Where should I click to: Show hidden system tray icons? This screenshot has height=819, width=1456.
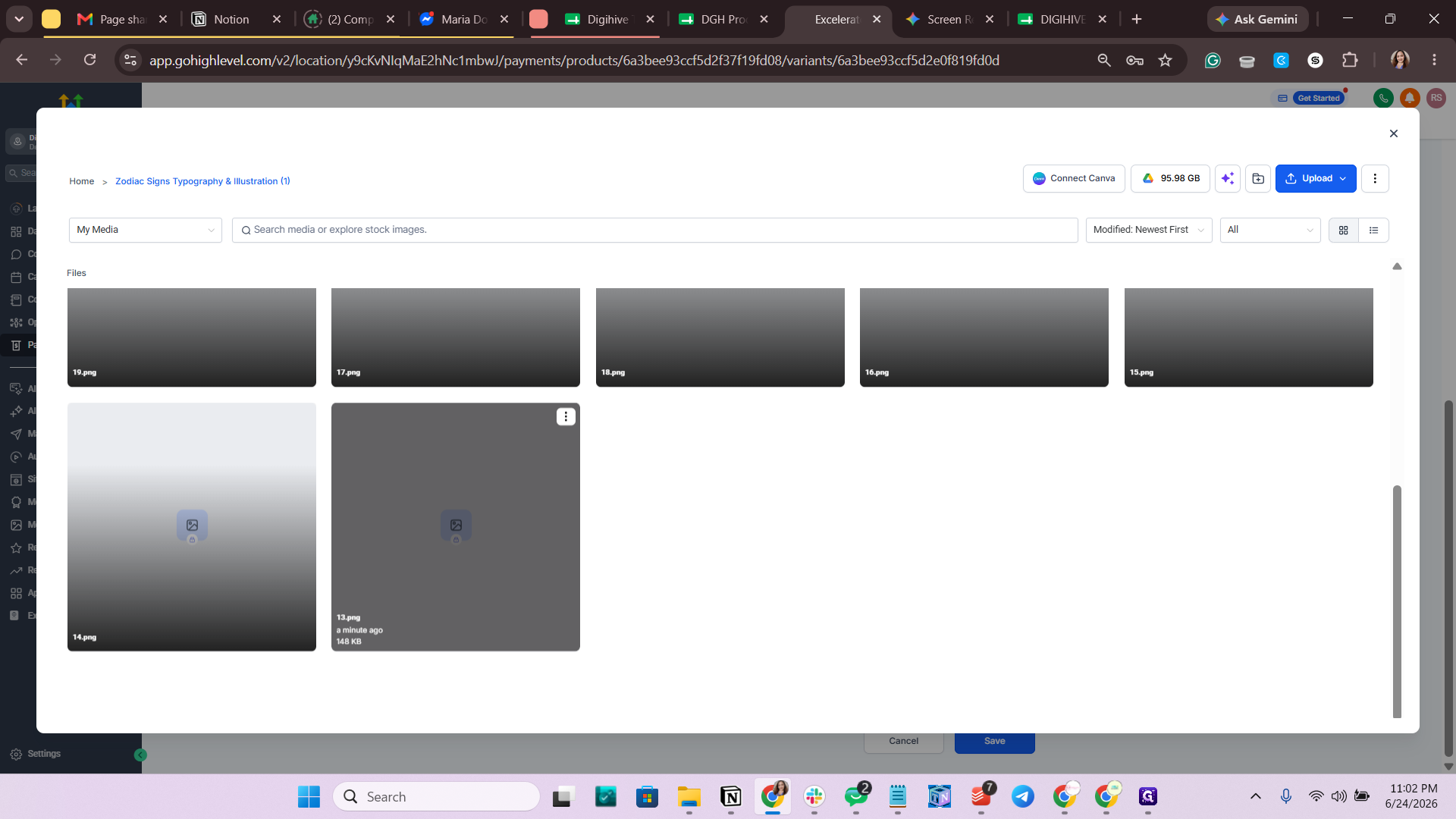click(1256, 796)
